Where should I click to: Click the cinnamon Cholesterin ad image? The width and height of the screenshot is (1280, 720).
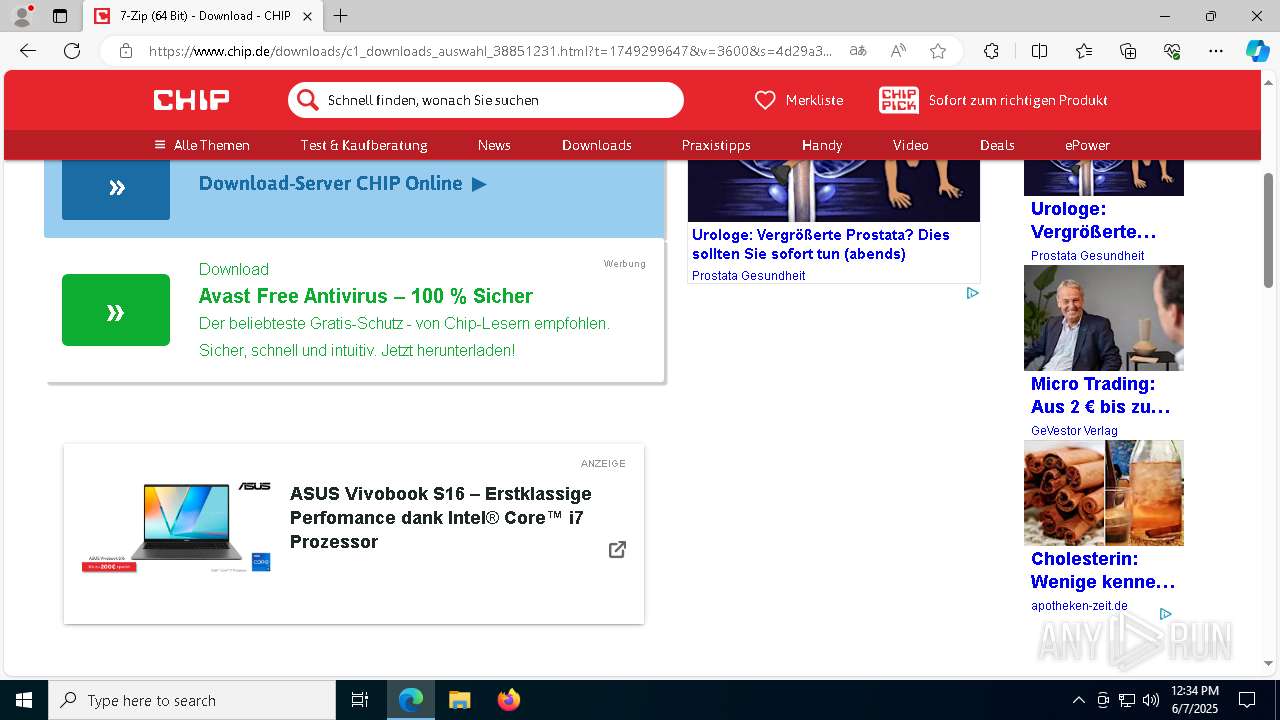tap(1104, 493)
